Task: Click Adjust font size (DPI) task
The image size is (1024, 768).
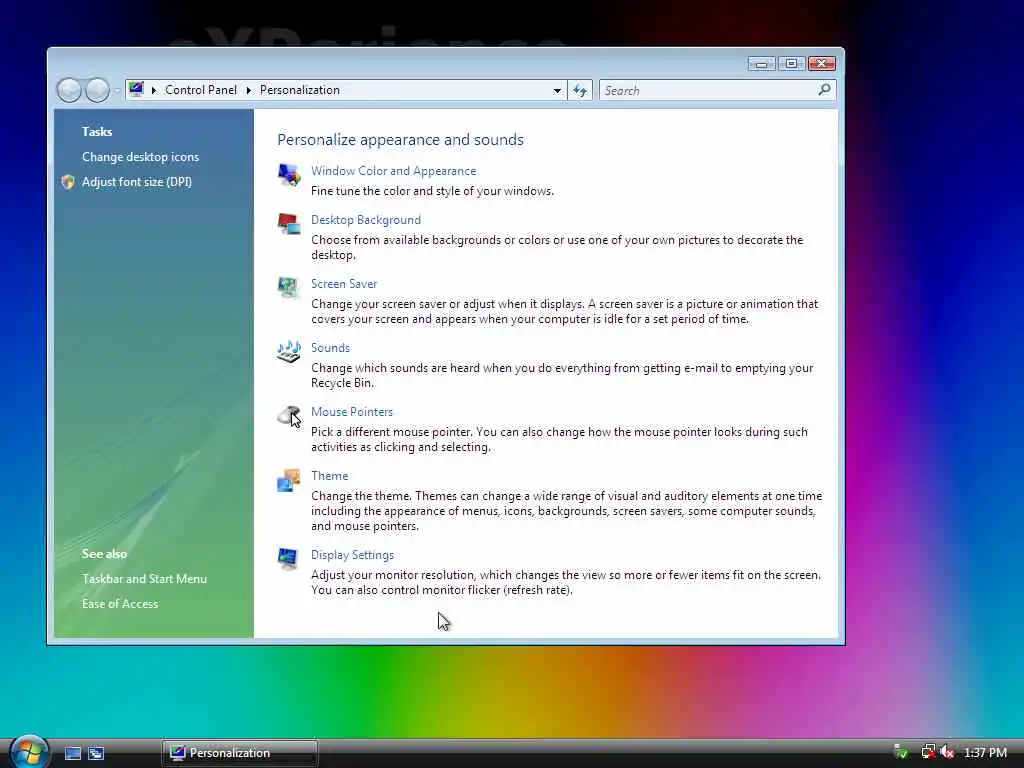Action: point(137,182)
